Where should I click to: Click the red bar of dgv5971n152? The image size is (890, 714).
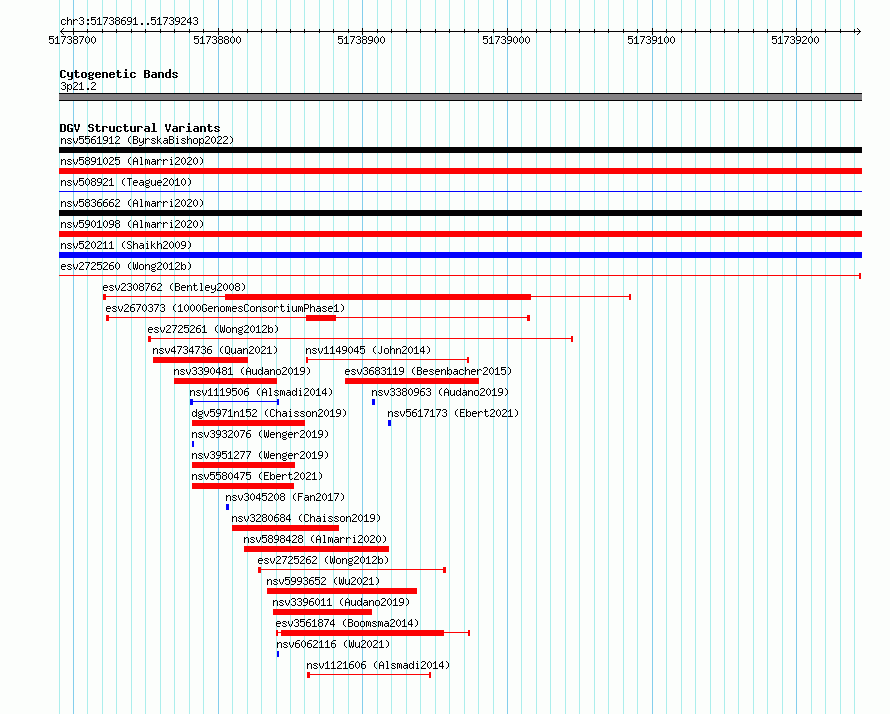[x=249, y=423]
